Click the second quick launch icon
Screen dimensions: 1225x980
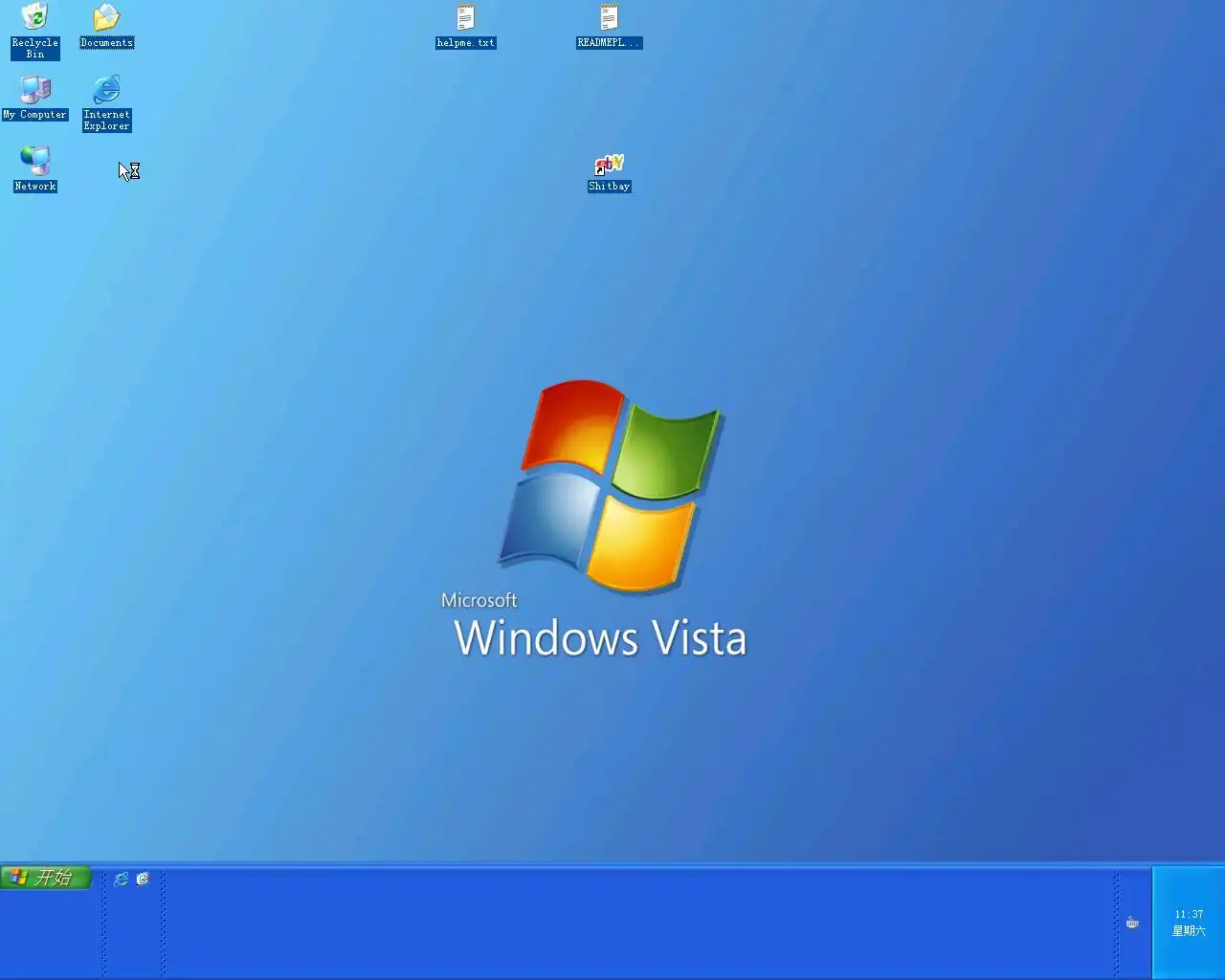[143, 879]
